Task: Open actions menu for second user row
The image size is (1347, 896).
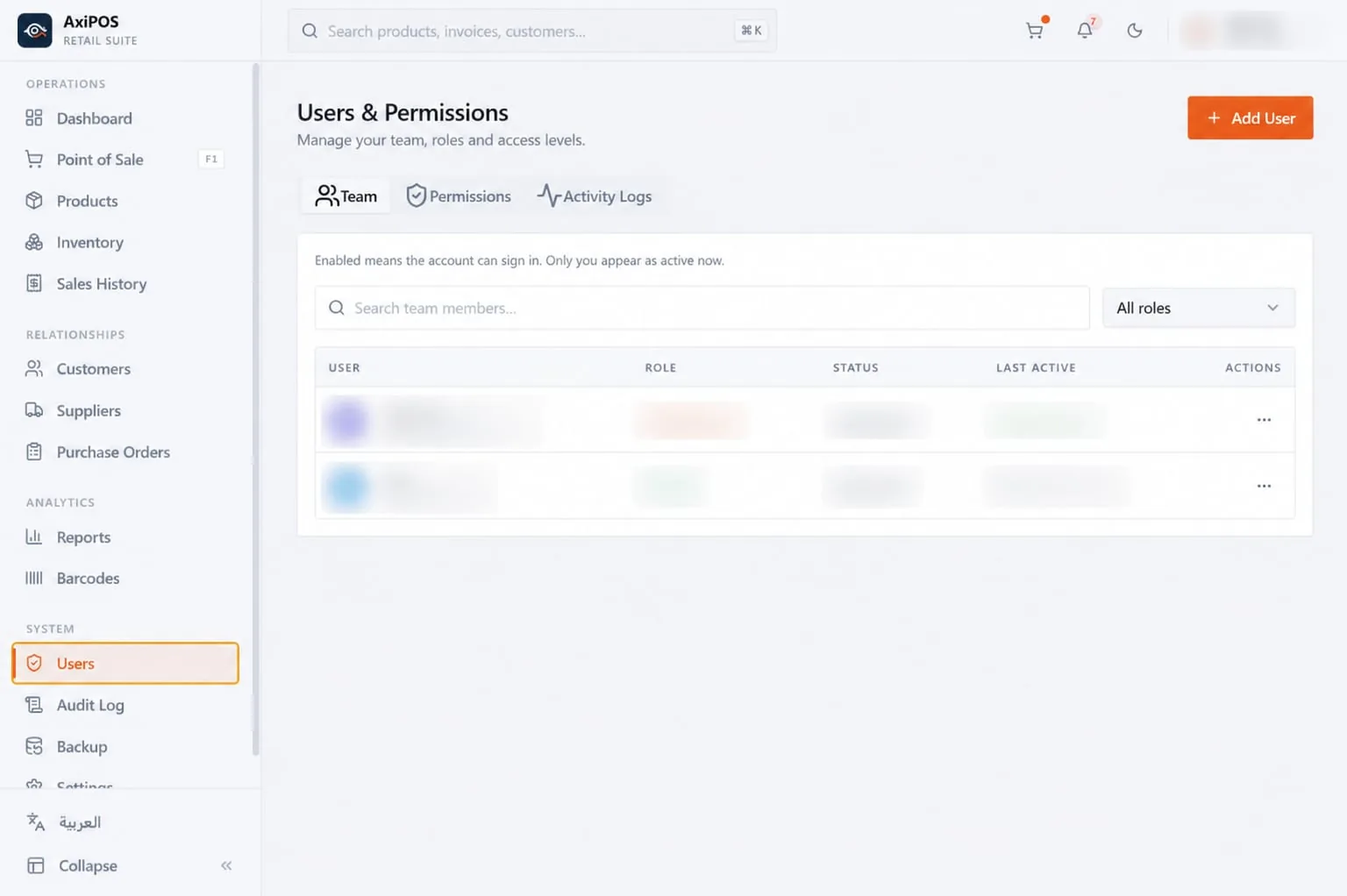Action: 1264,486
